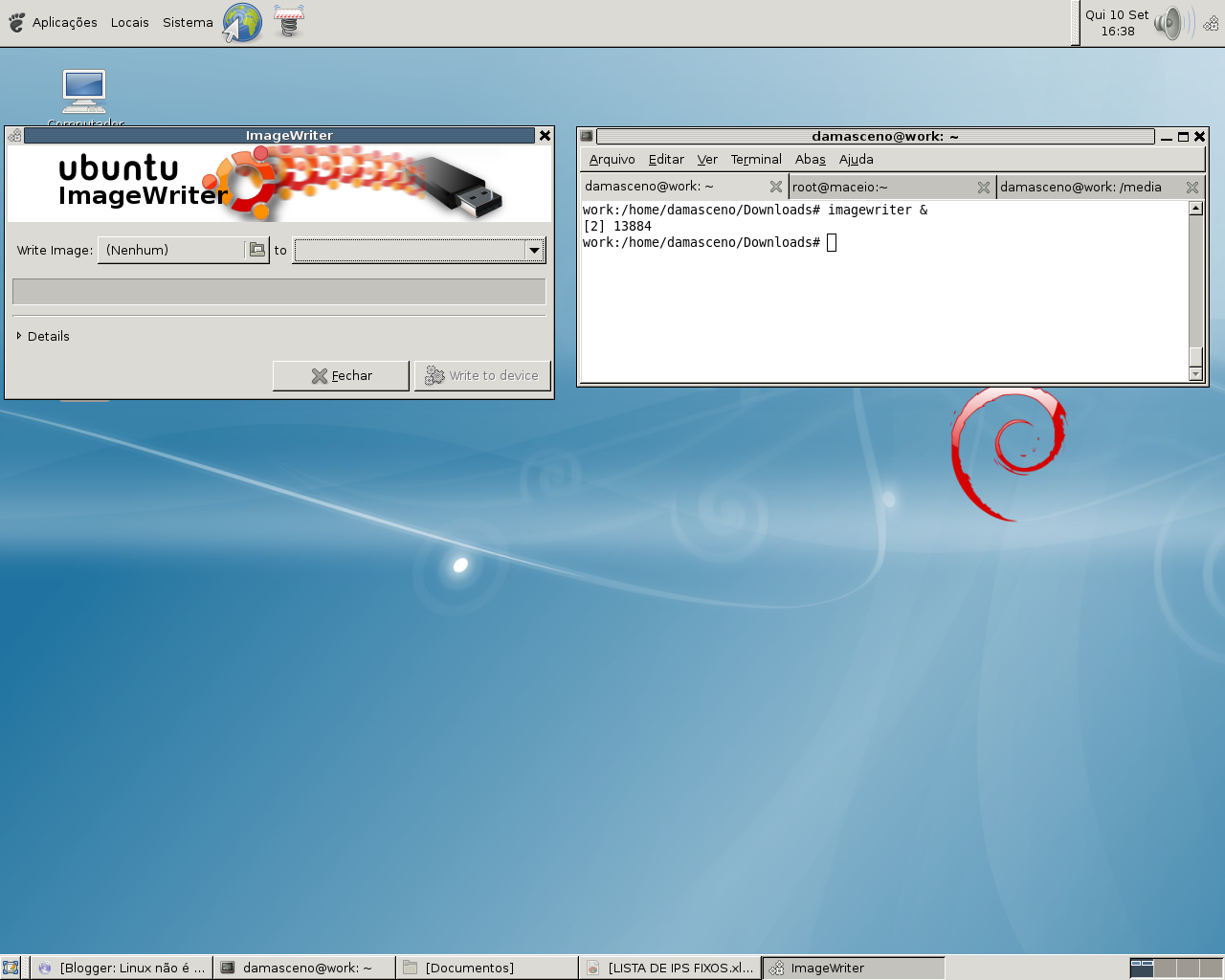This screenshot has width=1225, height=980.
Task: Click the ImageWriter progress bar
Action: pyautogui.click(x=279, y=291)
